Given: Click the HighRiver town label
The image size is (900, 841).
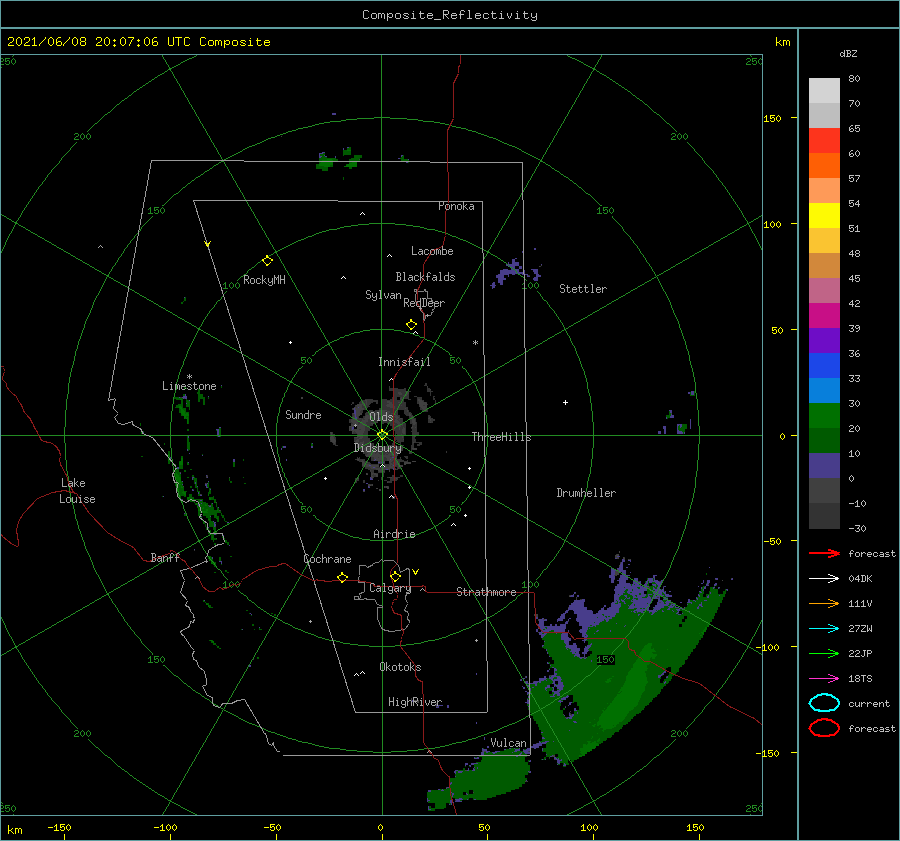Looking at the screenshot, I should 415,702.
